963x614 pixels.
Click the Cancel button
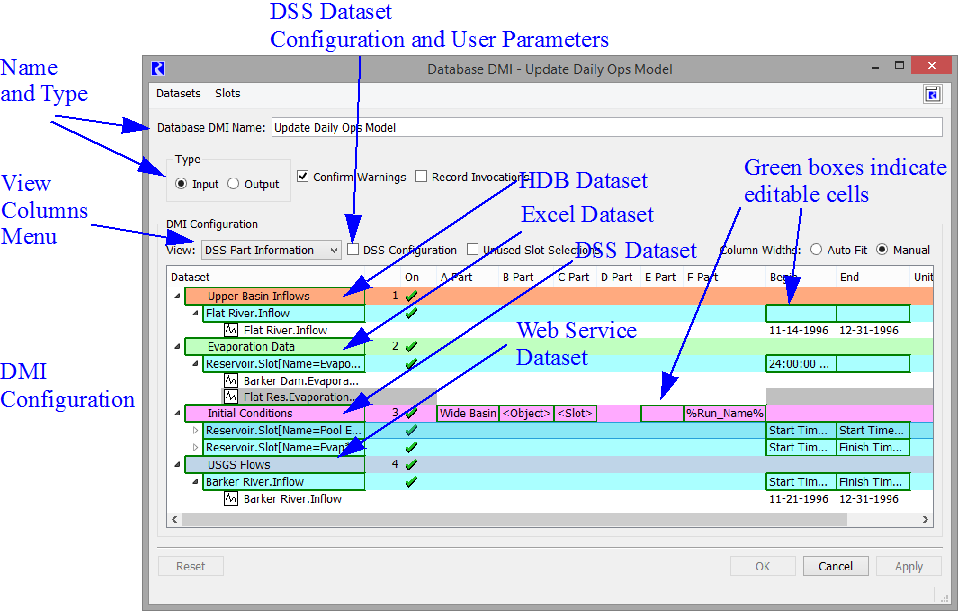pos(835,566)
